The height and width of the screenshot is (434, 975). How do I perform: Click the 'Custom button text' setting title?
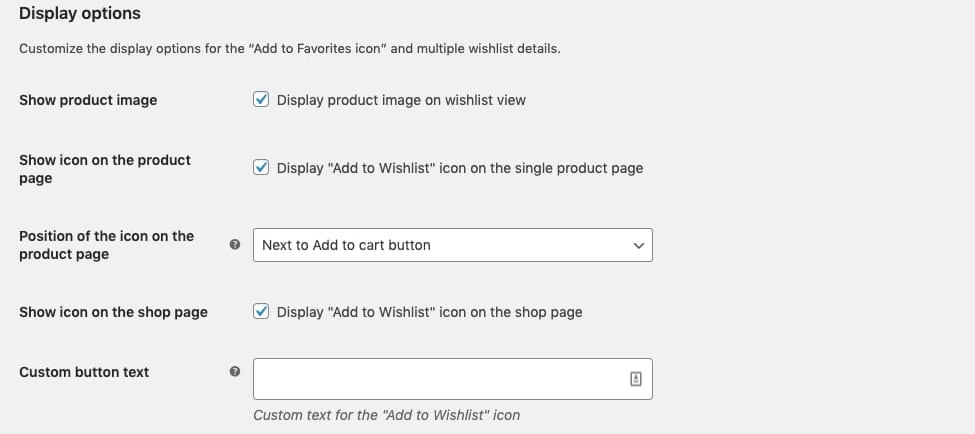[x=84, y=372]
